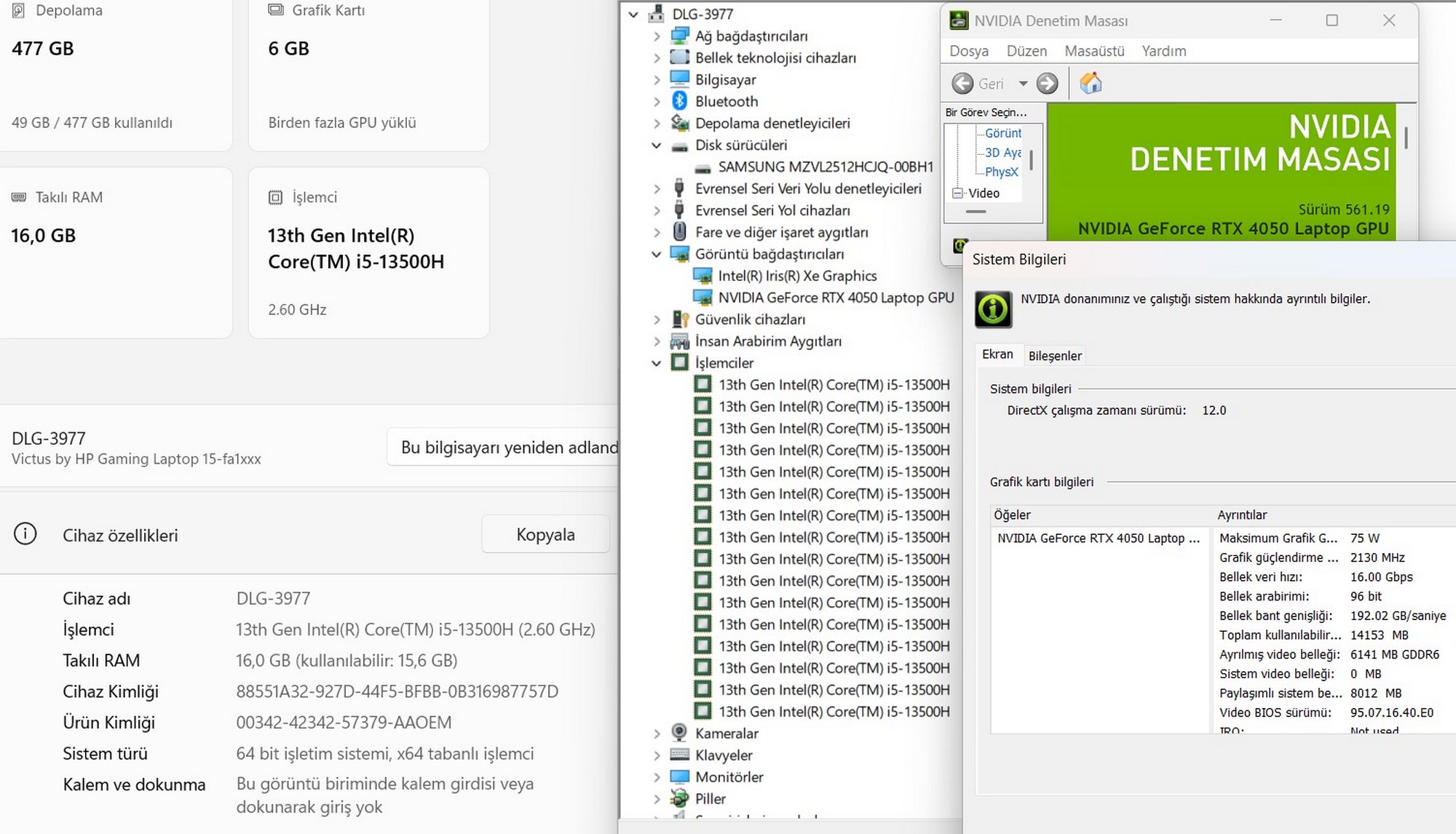Click the Disk sürücüleri drive icon
The width and height of the screenshot is (1456, 834).
coord(679,146)
